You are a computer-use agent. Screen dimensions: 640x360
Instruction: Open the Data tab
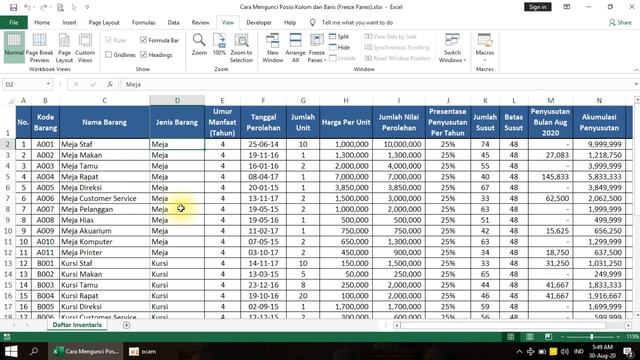(x=173, y=22)
